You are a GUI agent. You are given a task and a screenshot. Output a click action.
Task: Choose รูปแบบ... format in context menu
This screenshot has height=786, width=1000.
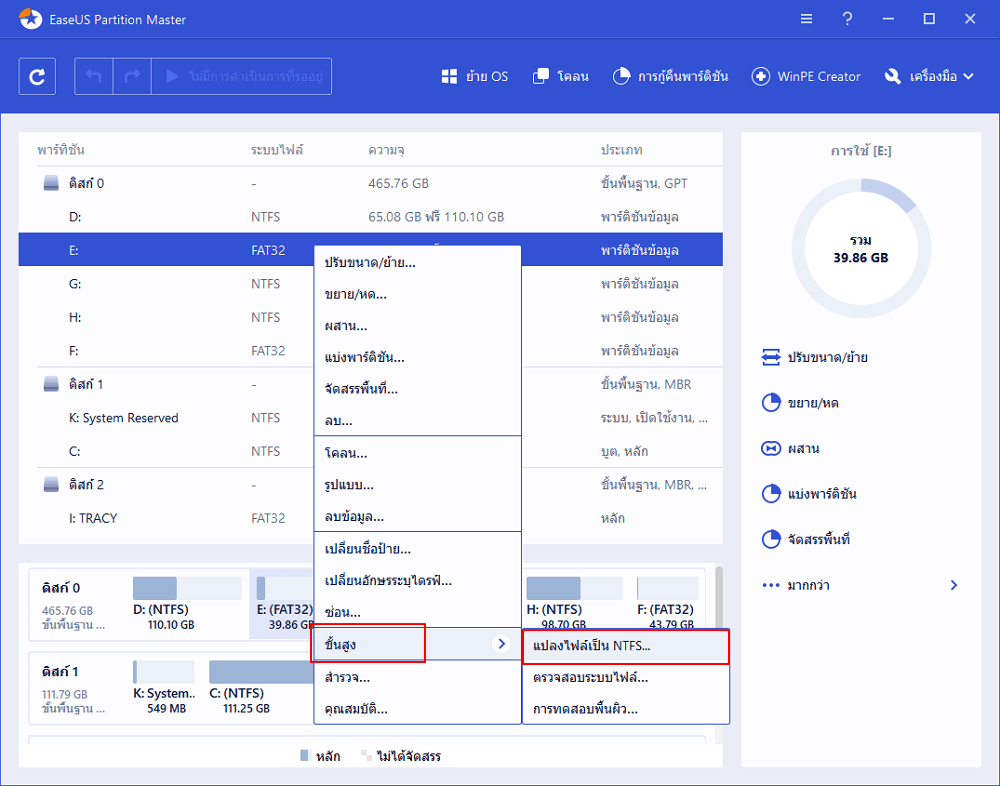coord(418,485)
